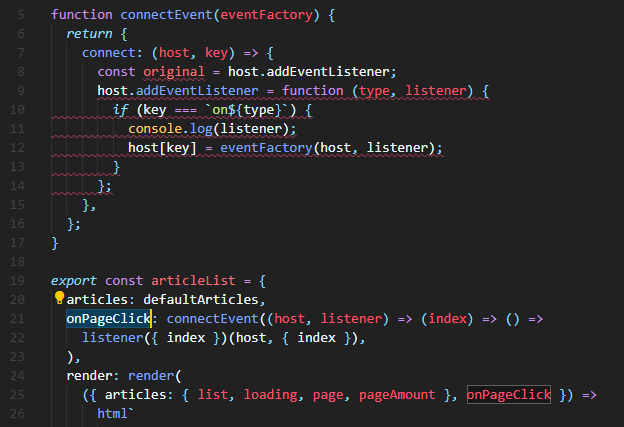Click the export keyword on line 19
This screenshot has height=427, width=624.
point(74,281)
